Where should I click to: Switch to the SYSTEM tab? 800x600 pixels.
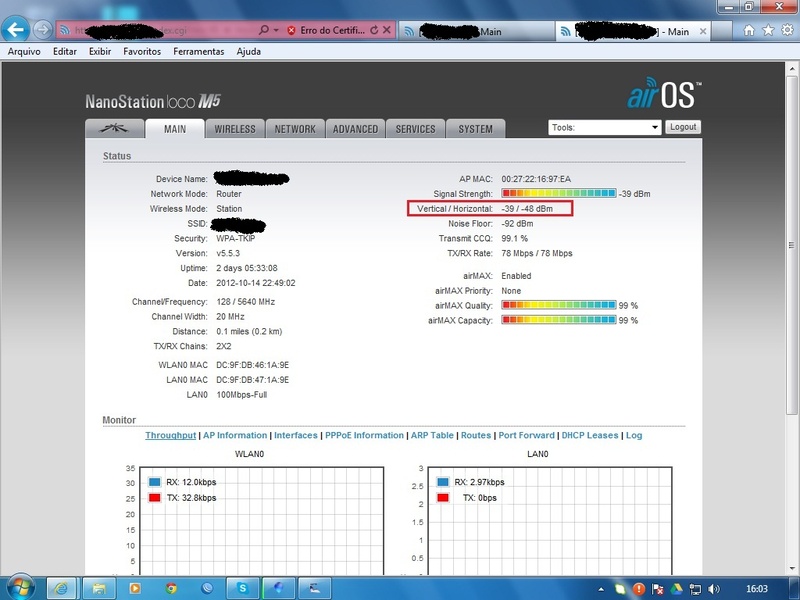(476, 129)
